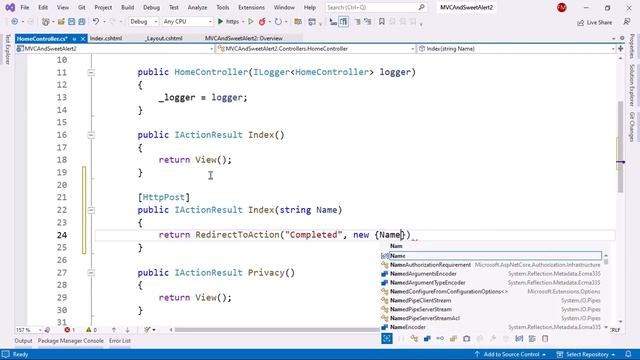640x360 pixels.
Task: Select NameAuthorizationRequirement in the completion list
Action: click(x=491, y=265)
